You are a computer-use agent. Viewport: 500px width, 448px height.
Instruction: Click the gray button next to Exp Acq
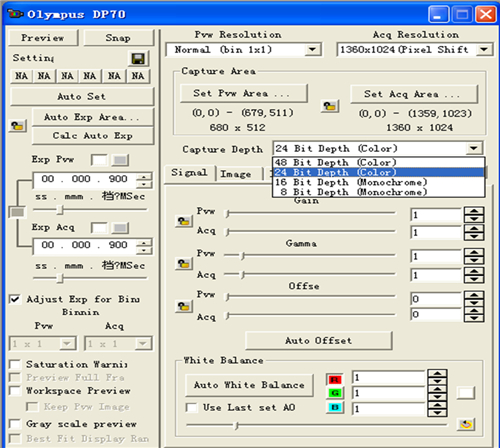click(120, 228)
